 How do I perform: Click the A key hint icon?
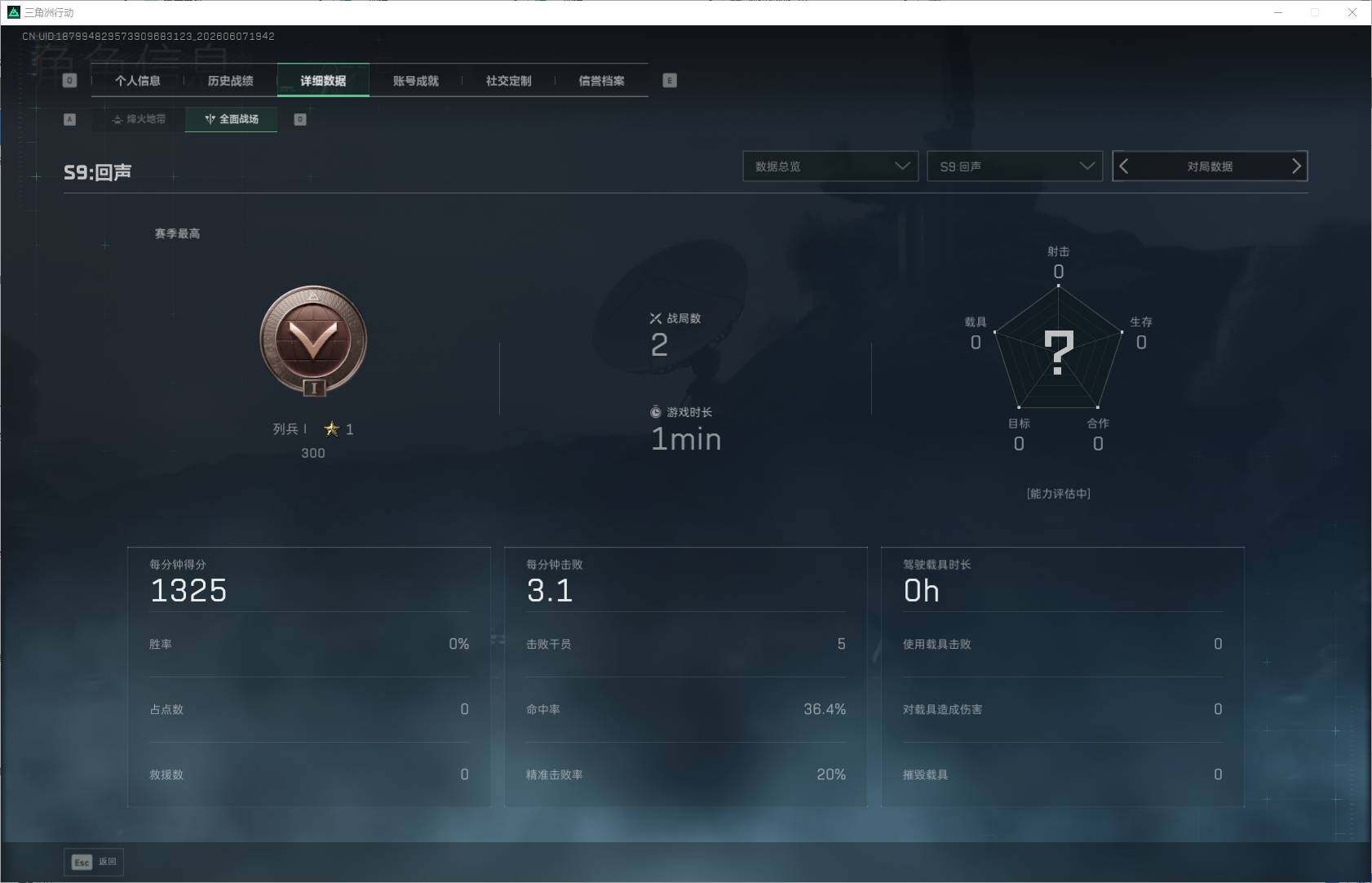(69, 119)
